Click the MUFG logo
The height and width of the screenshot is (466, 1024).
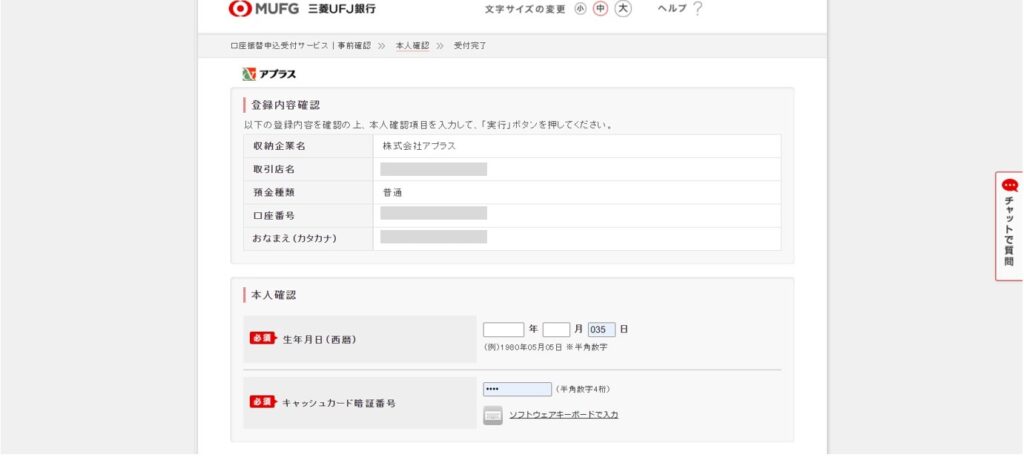(x=264, y=8)
